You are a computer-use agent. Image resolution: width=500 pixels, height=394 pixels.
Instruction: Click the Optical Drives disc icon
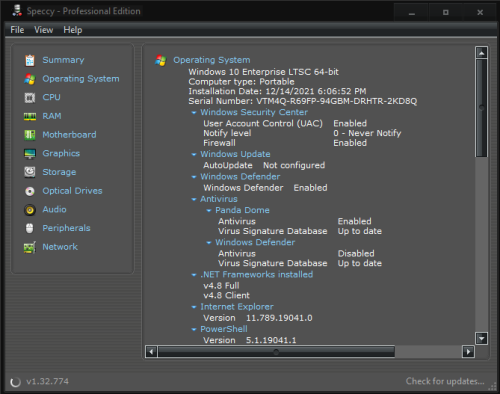[30, 191]
